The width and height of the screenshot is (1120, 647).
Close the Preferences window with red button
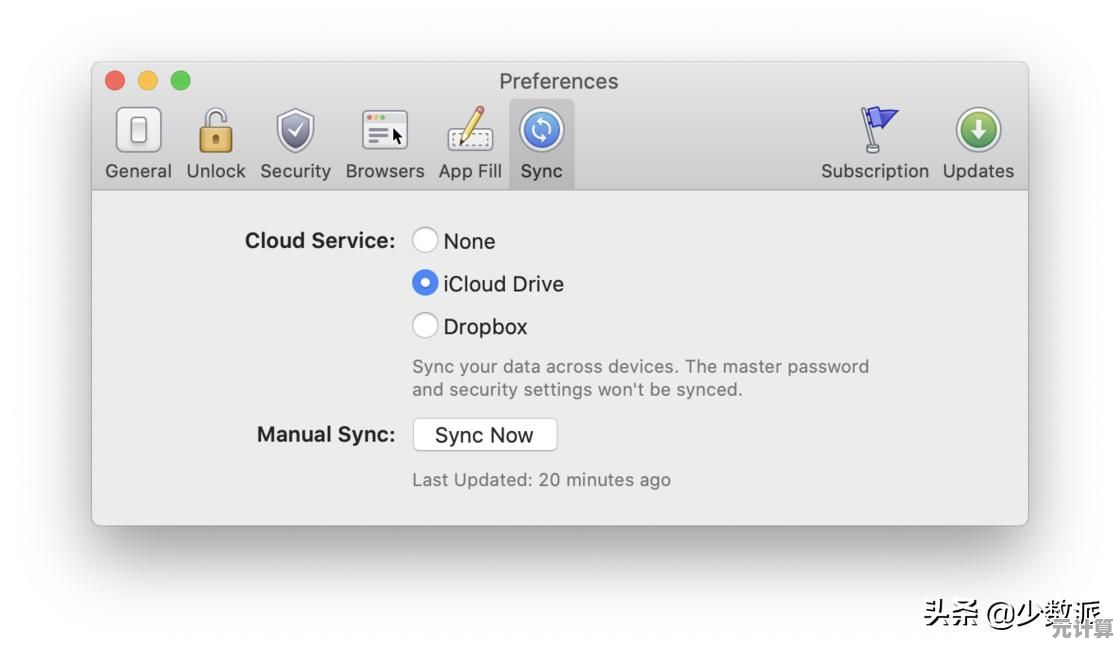[x=115, y=80]
